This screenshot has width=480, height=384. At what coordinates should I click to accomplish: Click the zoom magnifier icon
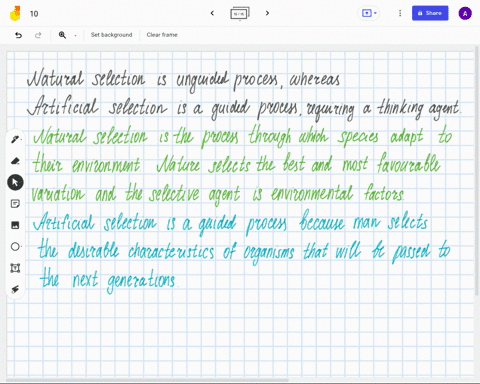[62, 35]
